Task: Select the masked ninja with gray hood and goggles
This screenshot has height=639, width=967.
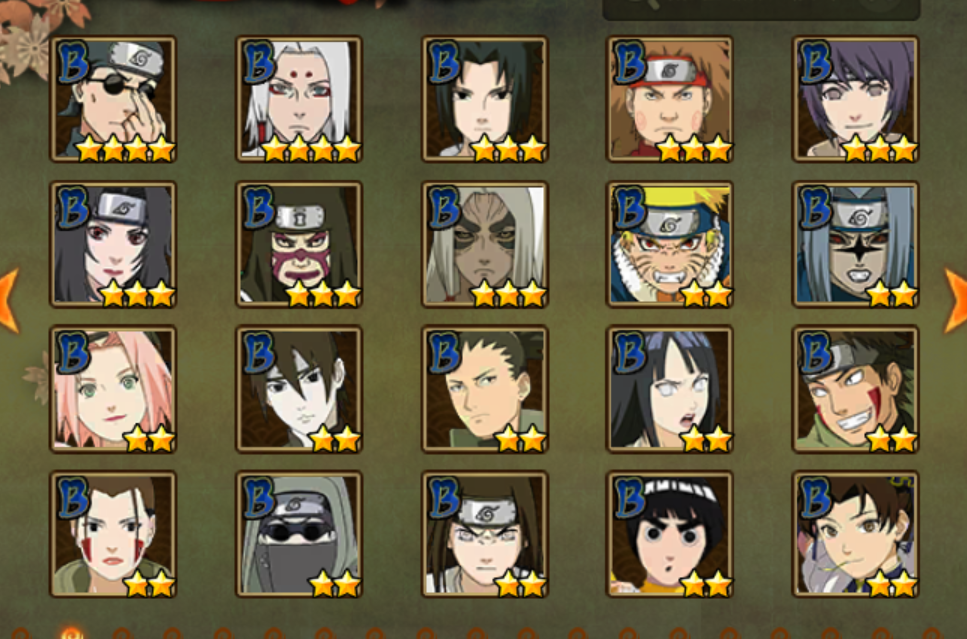Action: click(x=299, y=534)
